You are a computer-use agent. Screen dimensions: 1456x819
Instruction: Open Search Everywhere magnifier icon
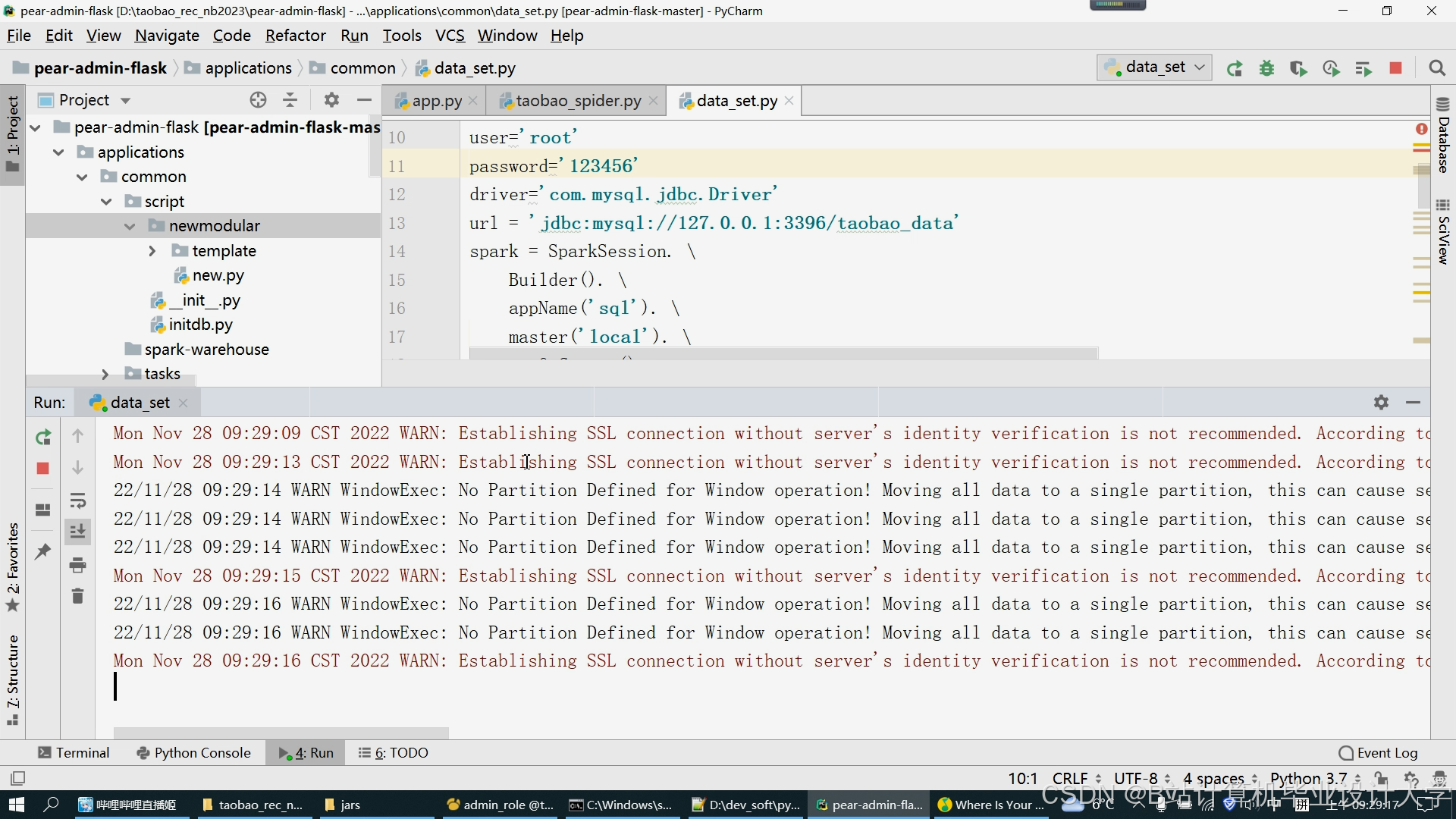[1436, 68]
